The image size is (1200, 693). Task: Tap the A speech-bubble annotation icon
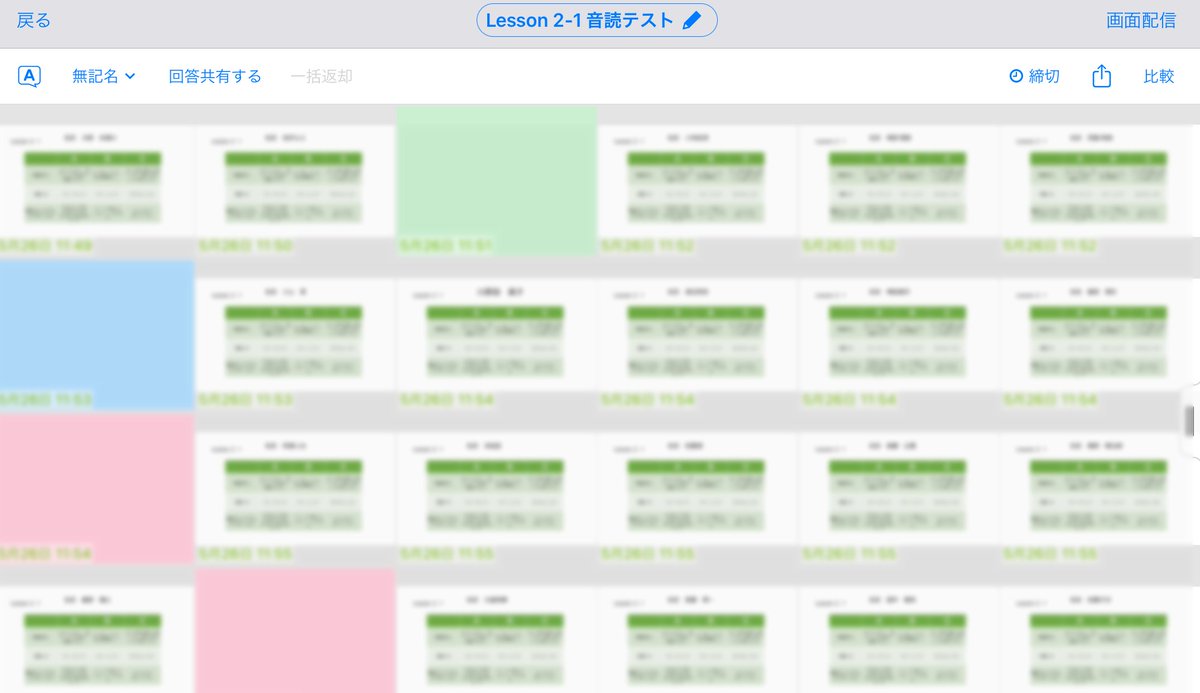point(30,76)
